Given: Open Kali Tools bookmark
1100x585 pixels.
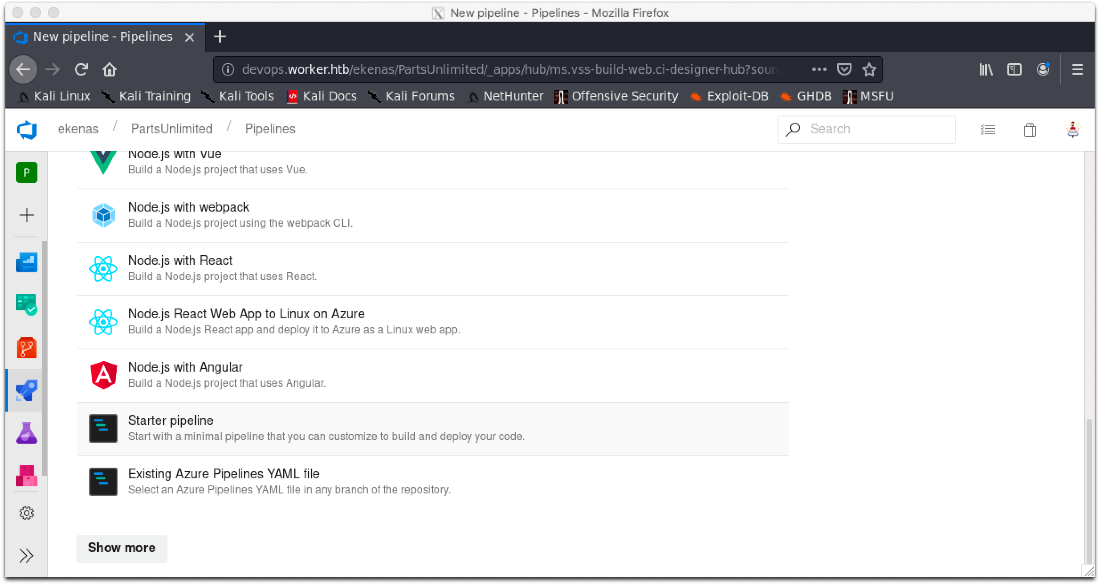Looking at the screenshot, I should [238, 96].
